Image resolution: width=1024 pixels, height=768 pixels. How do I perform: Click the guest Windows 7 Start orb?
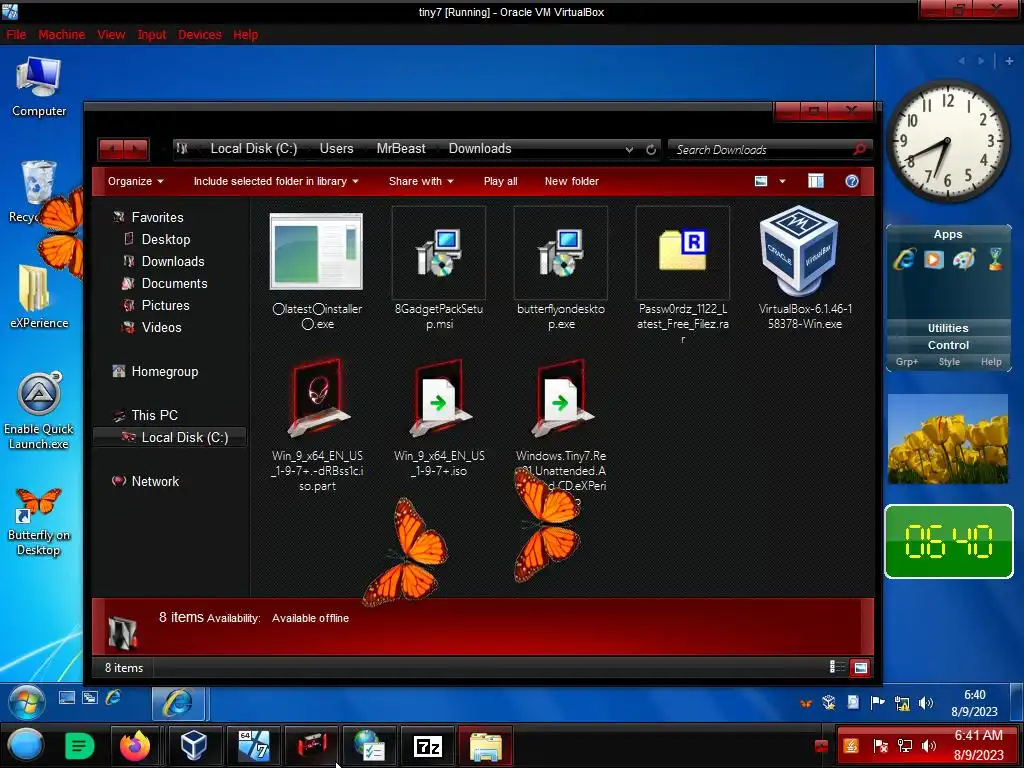click(26, 703)
